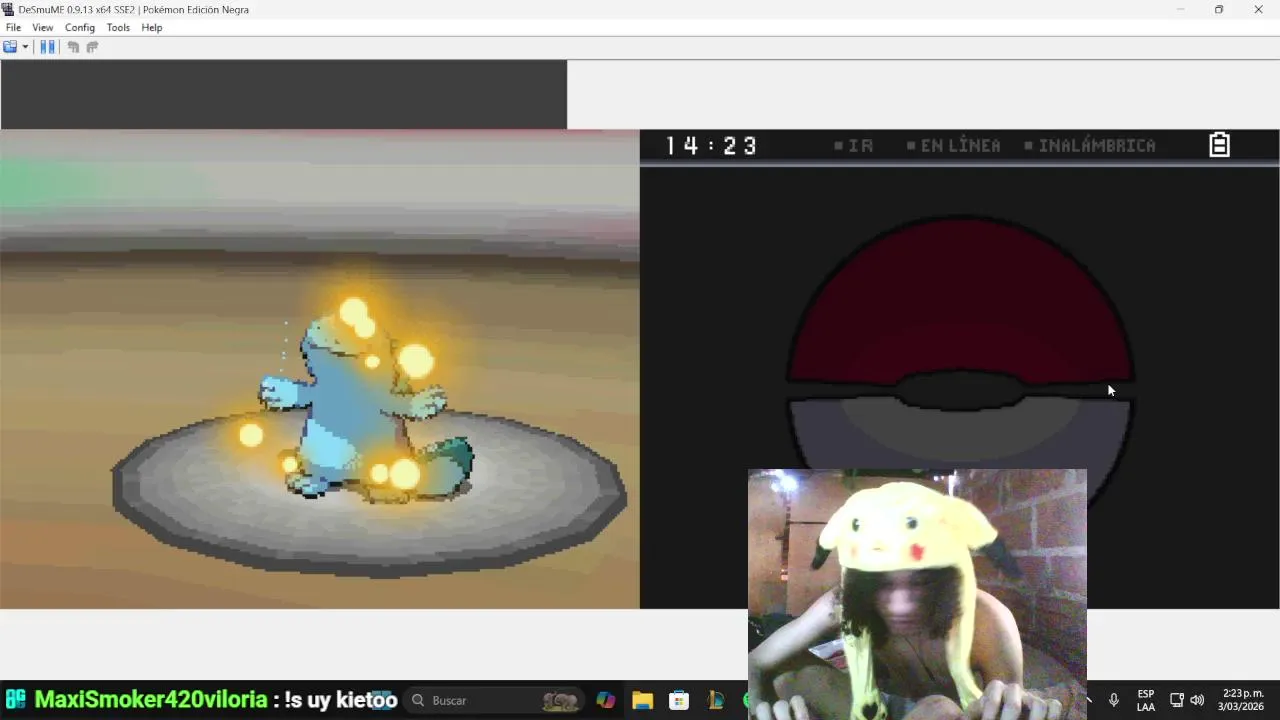This screenshot has width=1280, height=720.
Task: Open the Config menu
Action: point(80,28)
